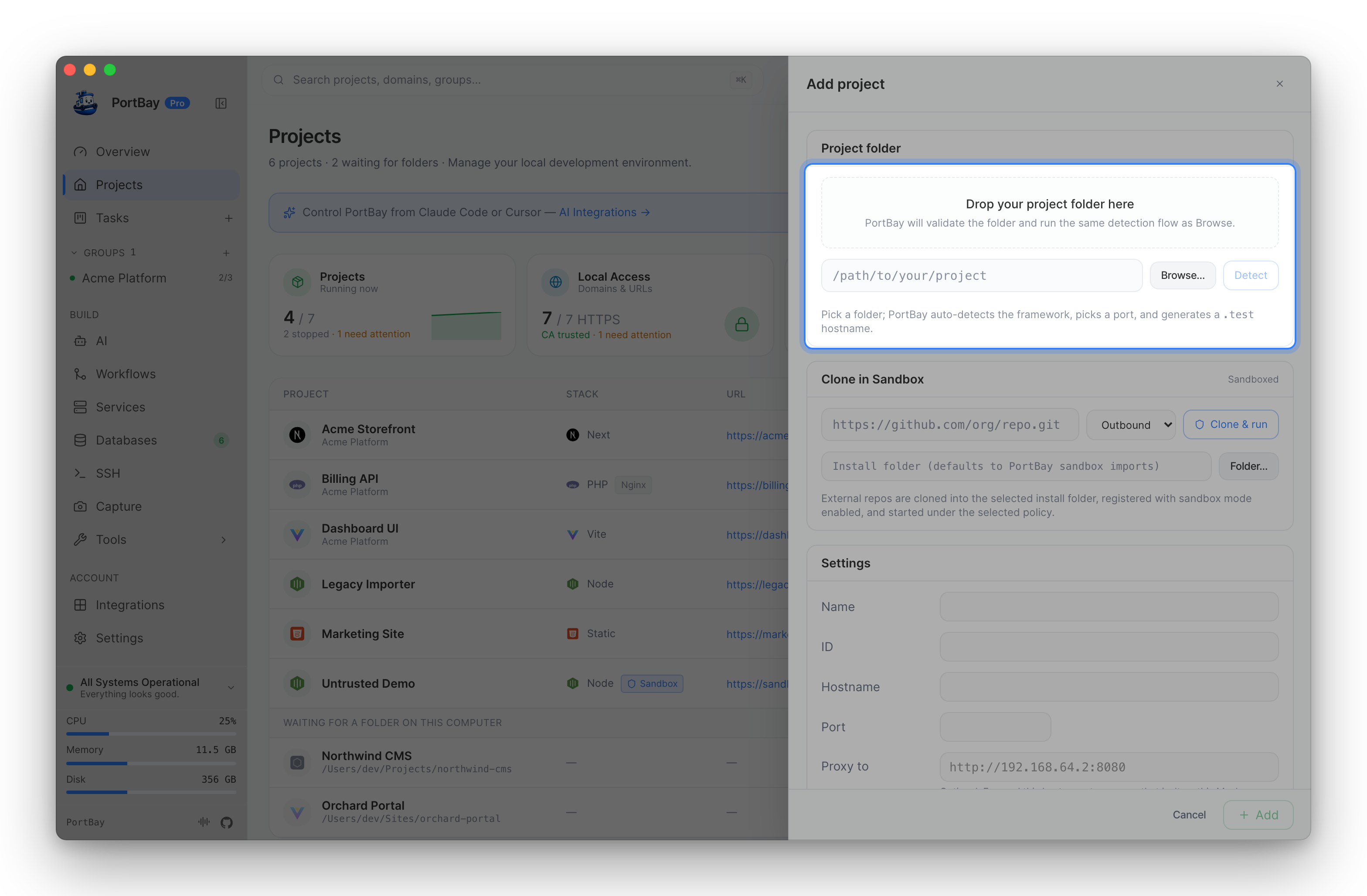Click the Detect button

[1251, 276]
